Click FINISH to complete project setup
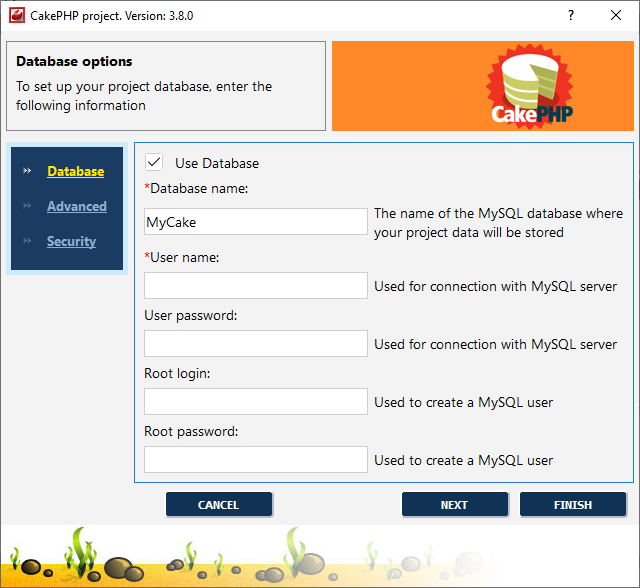 point(573,505)
